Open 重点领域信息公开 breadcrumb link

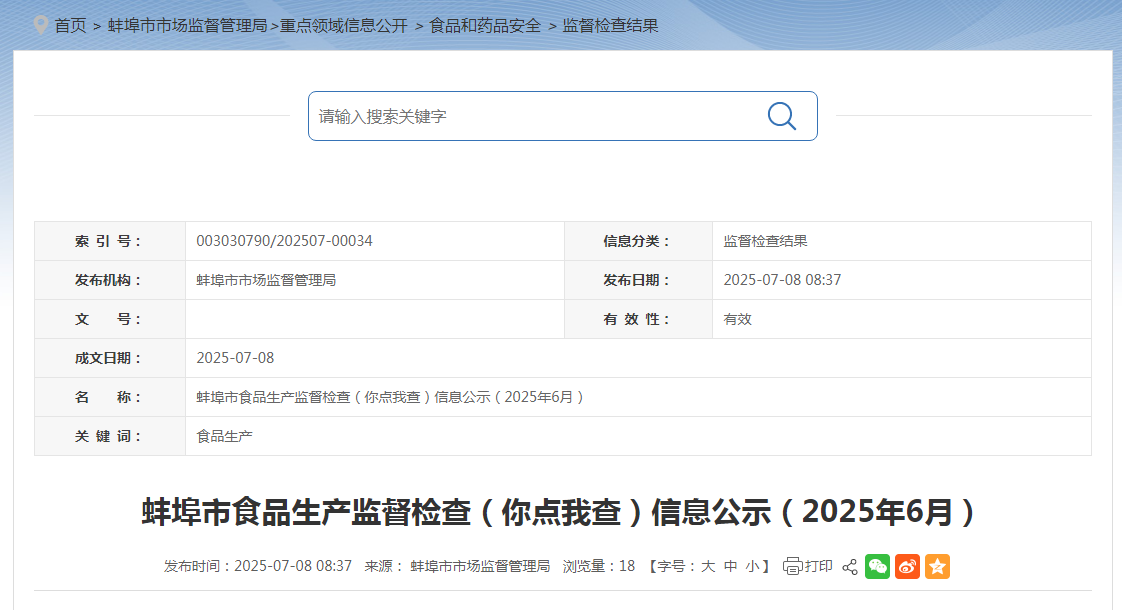pos(343,26)
